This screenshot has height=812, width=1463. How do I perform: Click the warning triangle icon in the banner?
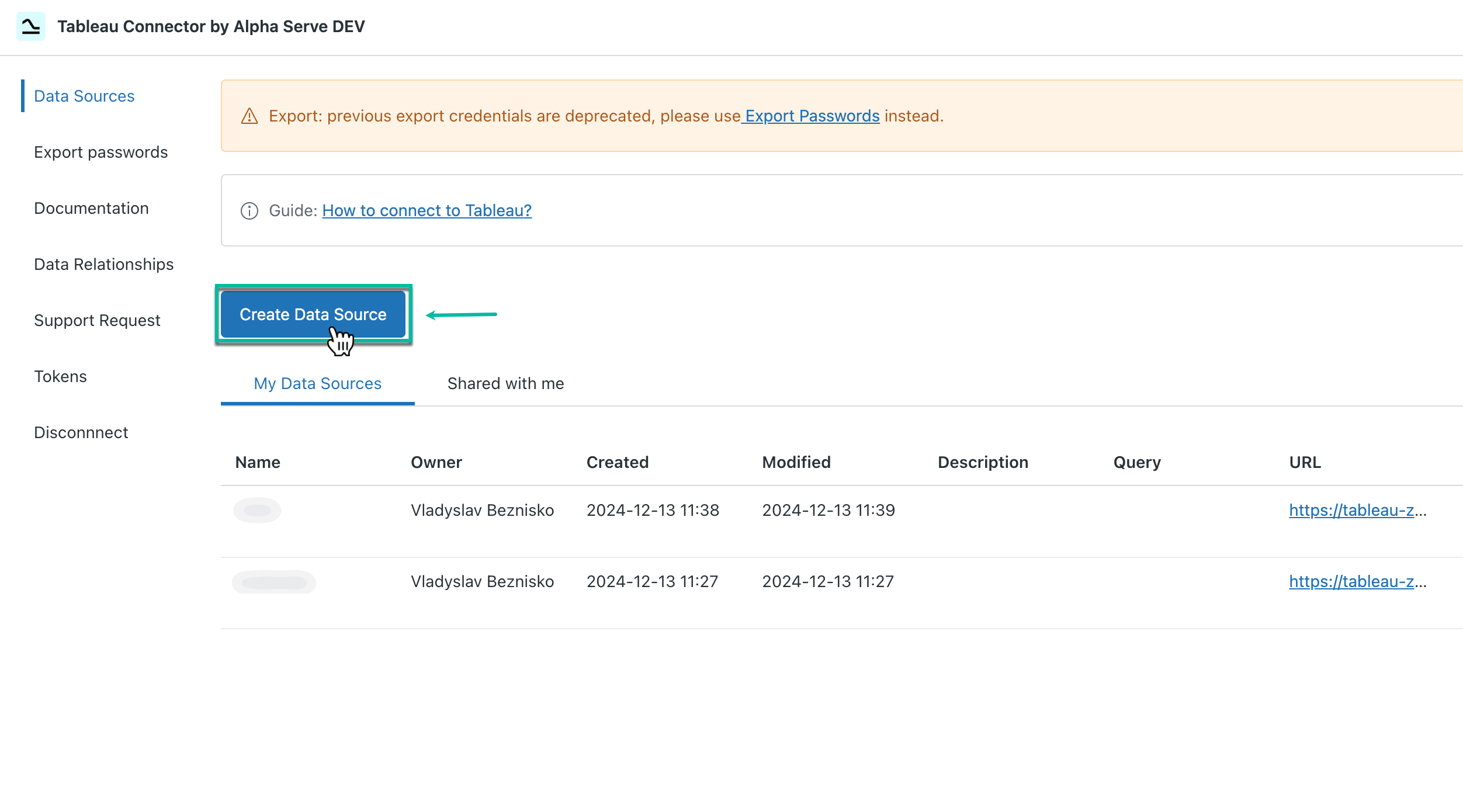point(249,117)
